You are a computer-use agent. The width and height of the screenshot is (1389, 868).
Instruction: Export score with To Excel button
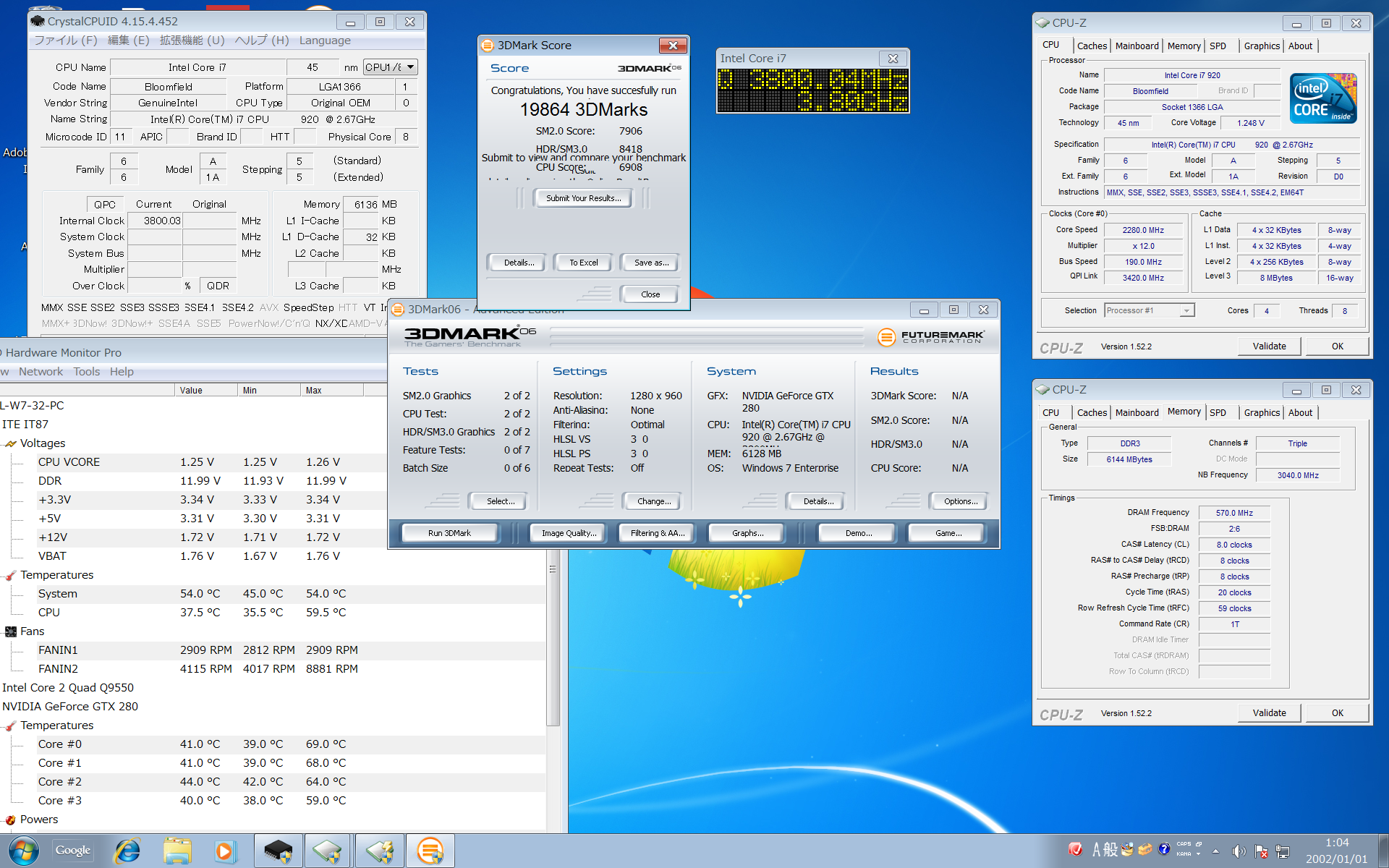[583, 263]
